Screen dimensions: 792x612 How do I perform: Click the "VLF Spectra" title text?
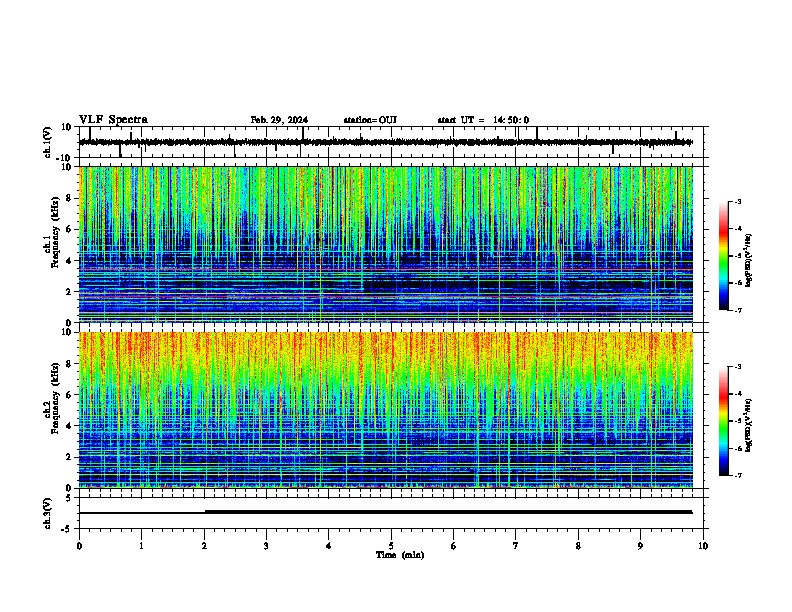(x=113, y=120)
